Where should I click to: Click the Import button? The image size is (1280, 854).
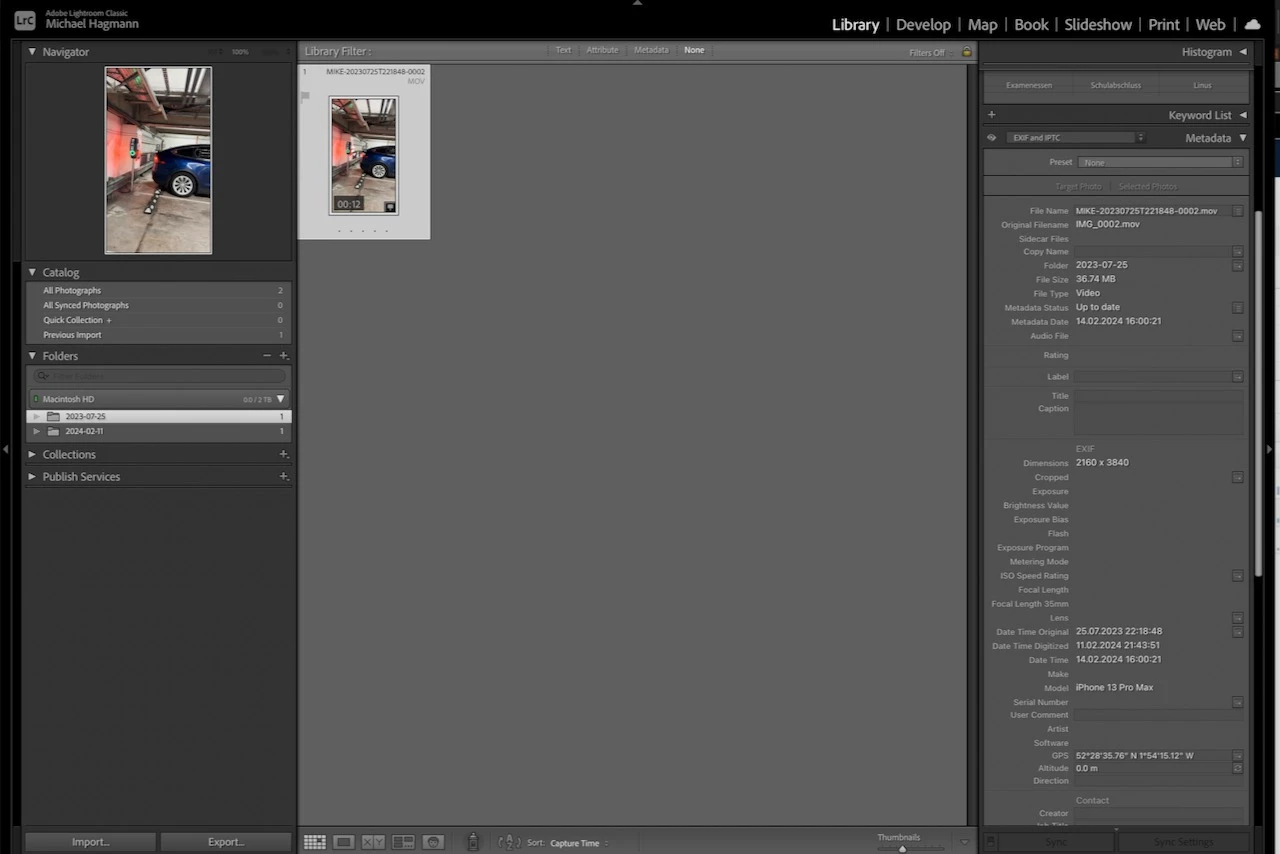90,842
